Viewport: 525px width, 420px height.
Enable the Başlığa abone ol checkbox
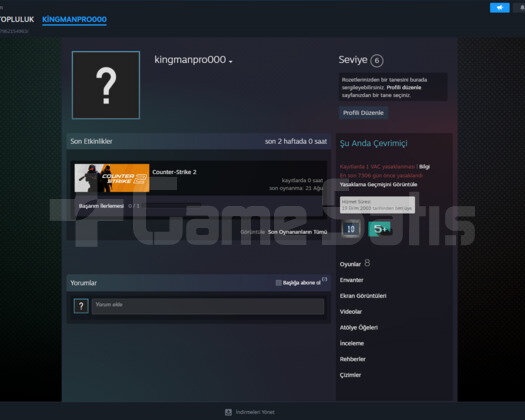[x=278, y=283]
